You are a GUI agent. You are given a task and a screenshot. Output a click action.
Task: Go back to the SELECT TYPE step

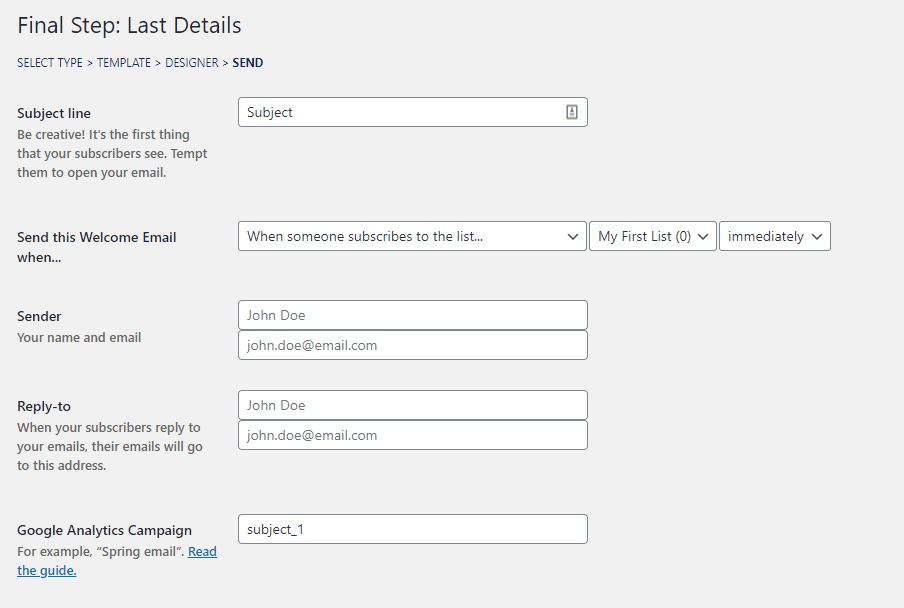49,62
